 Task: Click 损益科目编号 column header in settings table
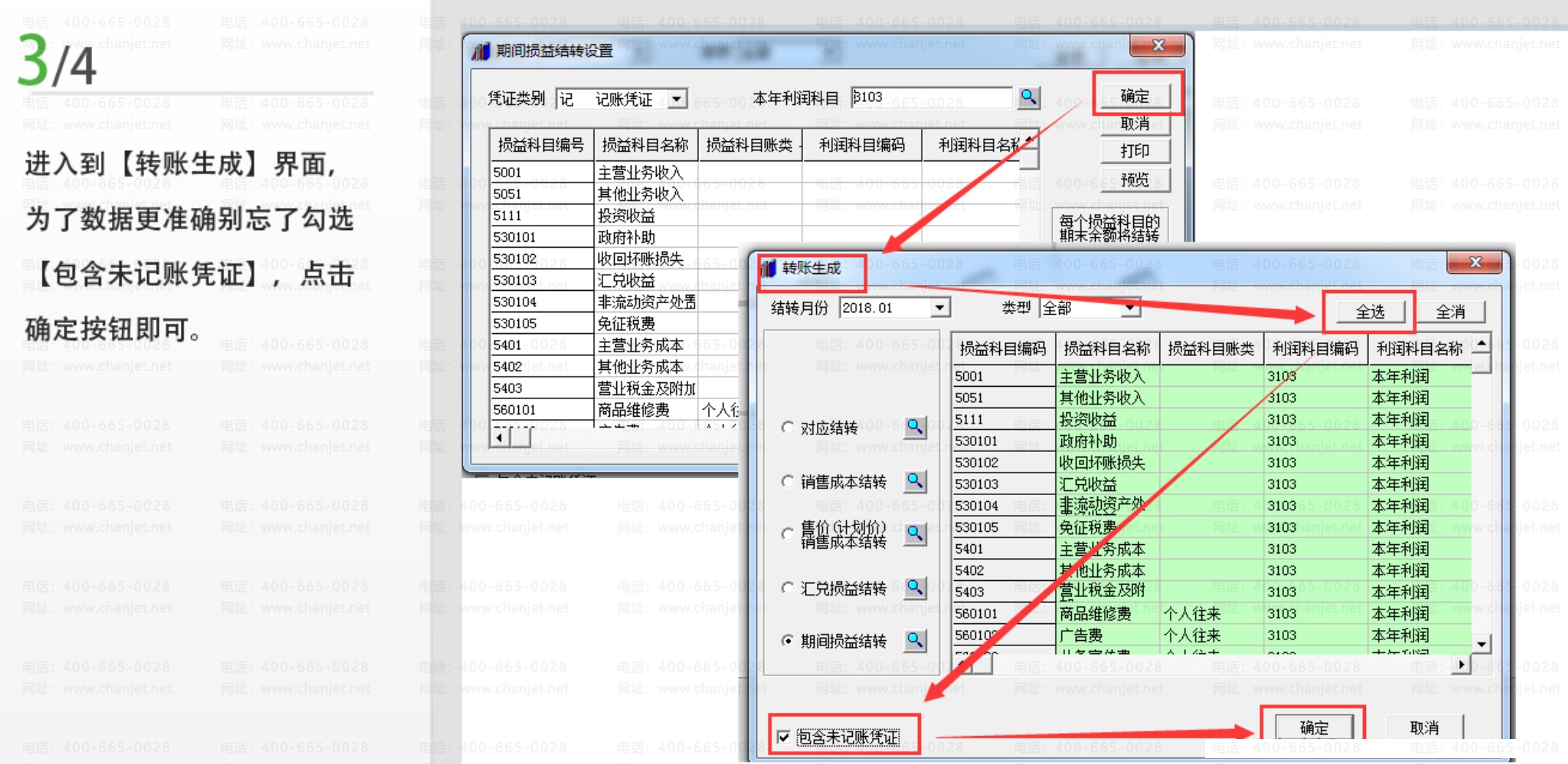point(542,145)
